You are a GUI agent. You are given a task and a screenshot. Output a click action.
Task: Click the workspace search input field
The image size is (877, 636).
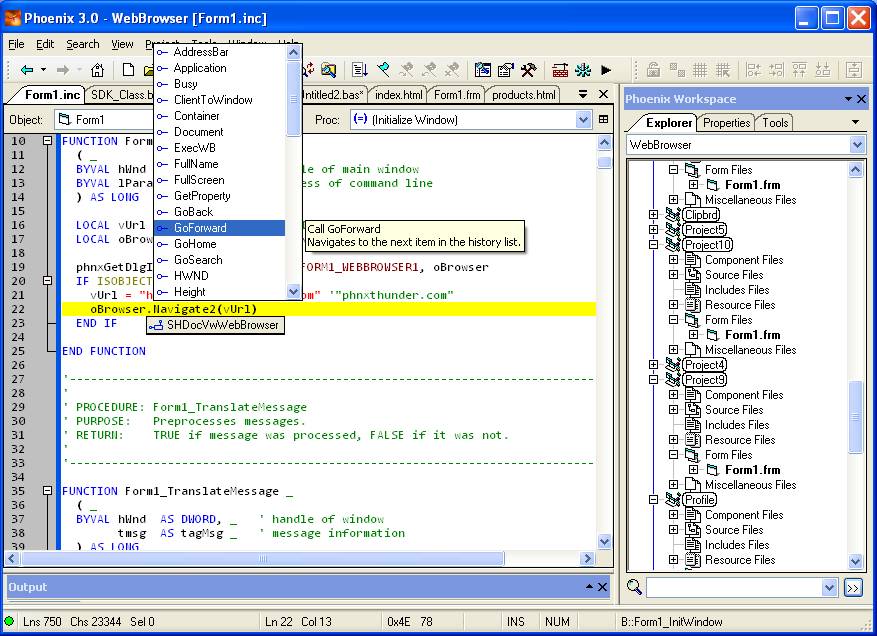pyautogui.click(x=734, y=587)
